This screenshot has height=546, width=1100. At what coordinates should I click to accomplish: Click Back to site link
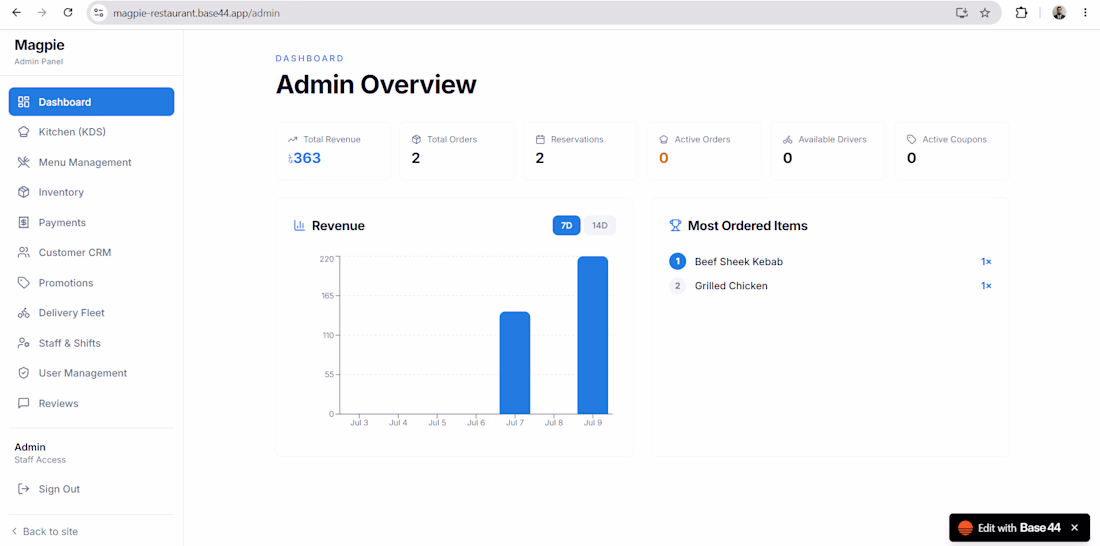click(x=45, y=531)
